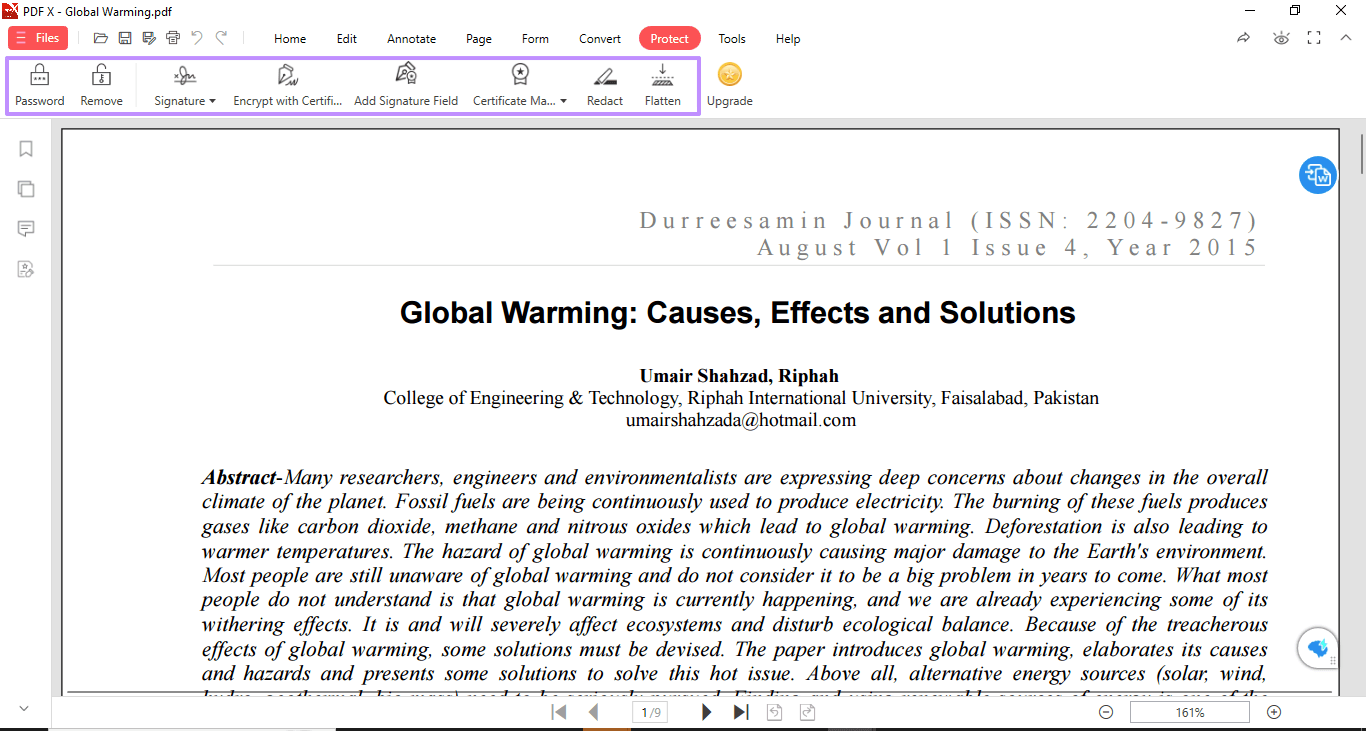Click the Flatten tool icon
The width and height of the screenshot is (1366, 731).
(662, 75)
